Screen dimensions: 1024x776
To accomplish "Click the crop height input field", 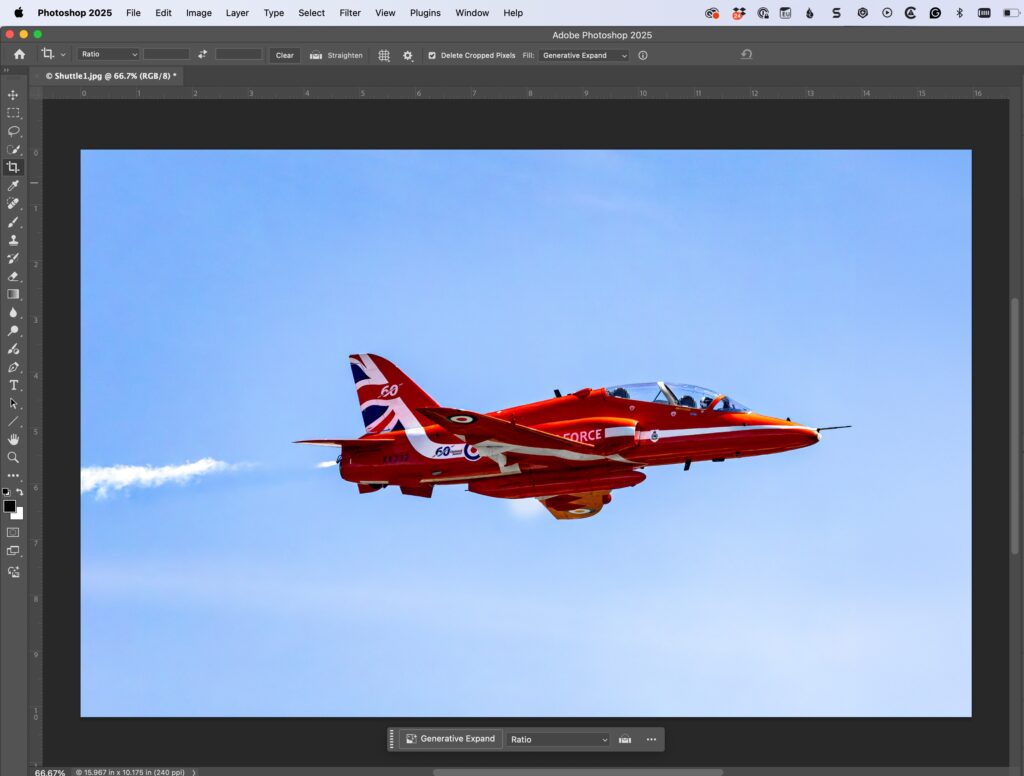I will pos(239,55).
